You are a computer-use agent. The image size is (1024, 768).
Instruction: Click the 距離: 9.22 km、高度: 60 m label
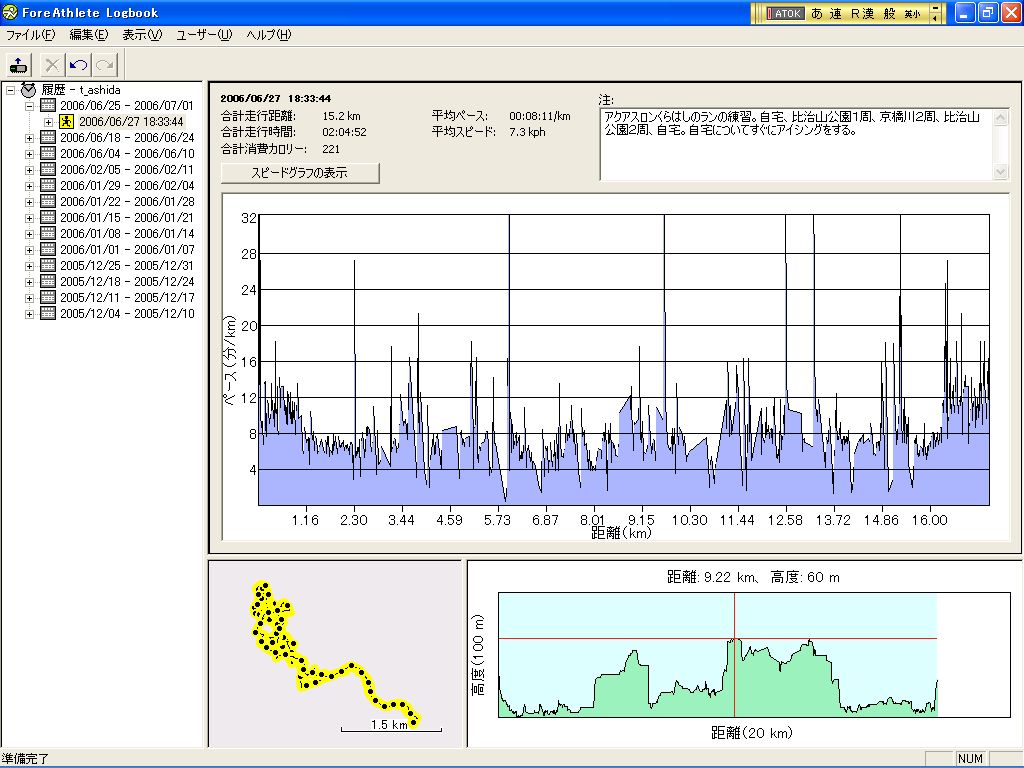point(753,577)
